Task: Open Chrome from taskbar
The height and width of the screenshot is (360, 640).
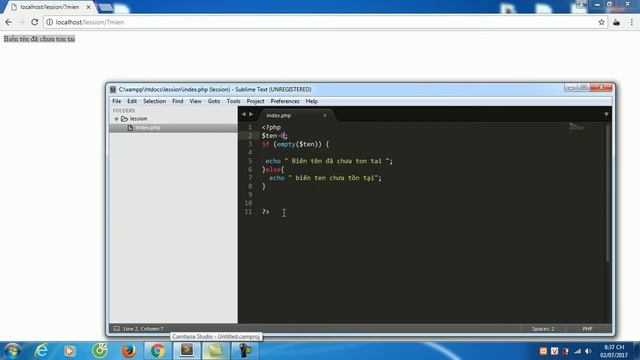Action: click(x=158, y=351)
